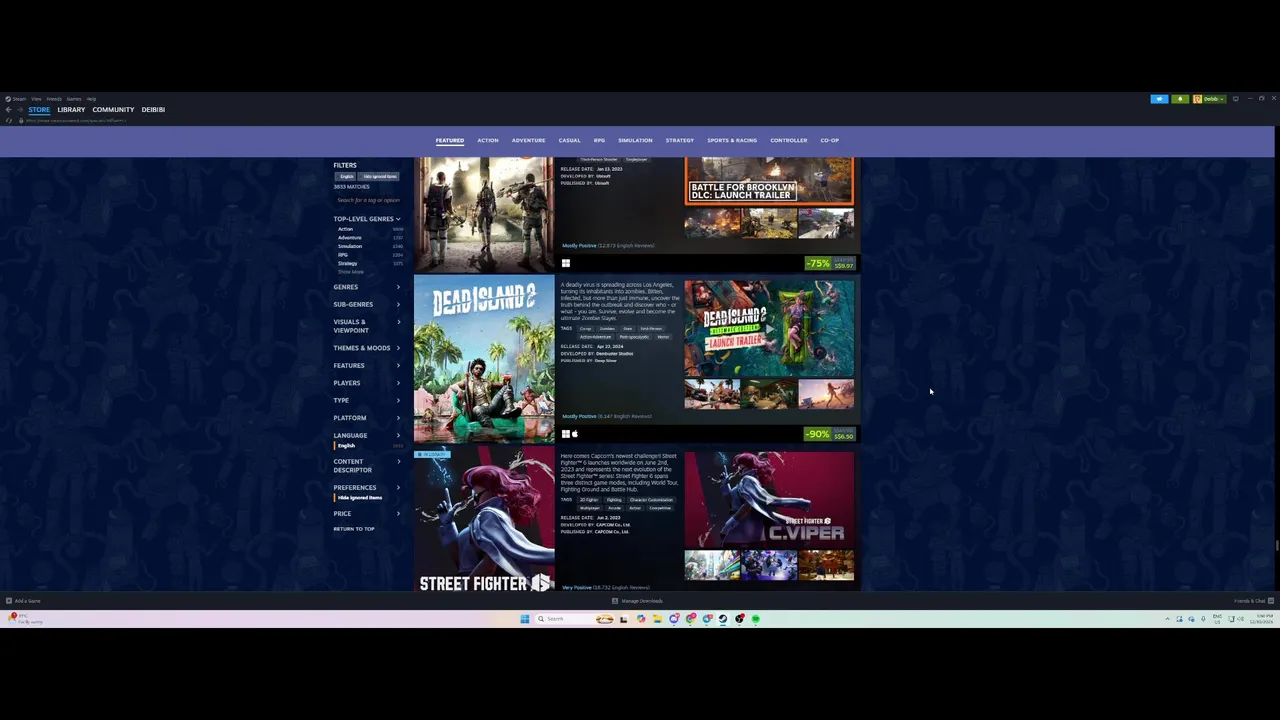Open the Street Fighter 6 cover art
The width and height of the screenshot is (1280, 720).
(484, 520)
